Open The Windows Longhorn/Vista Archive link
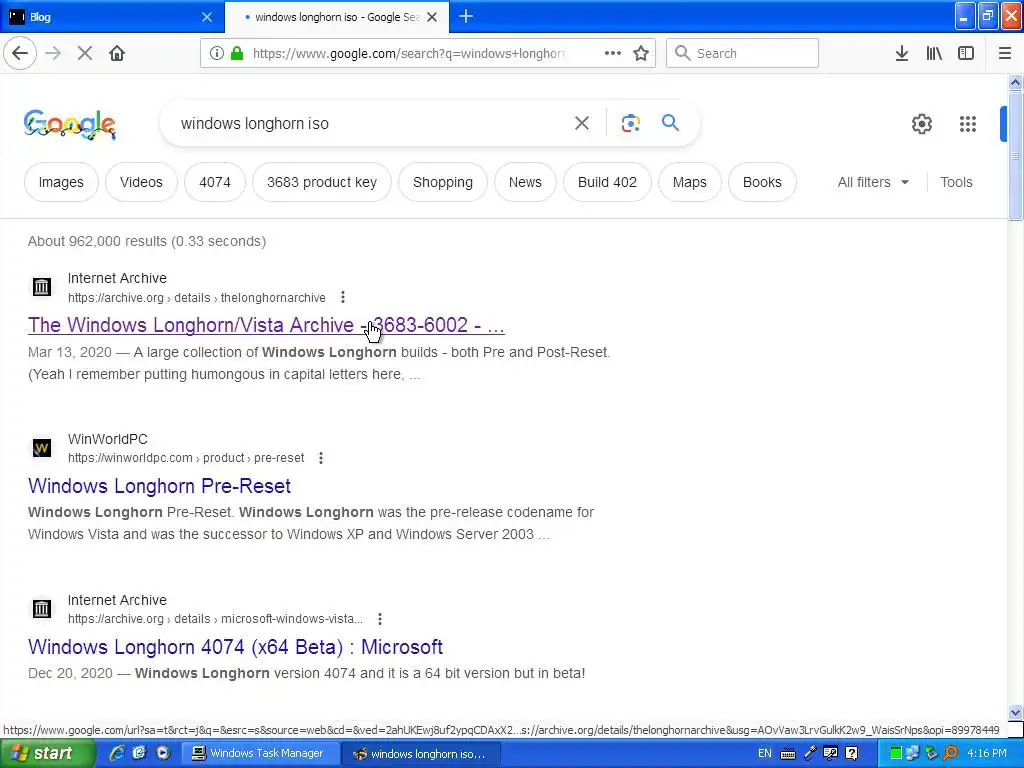 click(266, 325)
